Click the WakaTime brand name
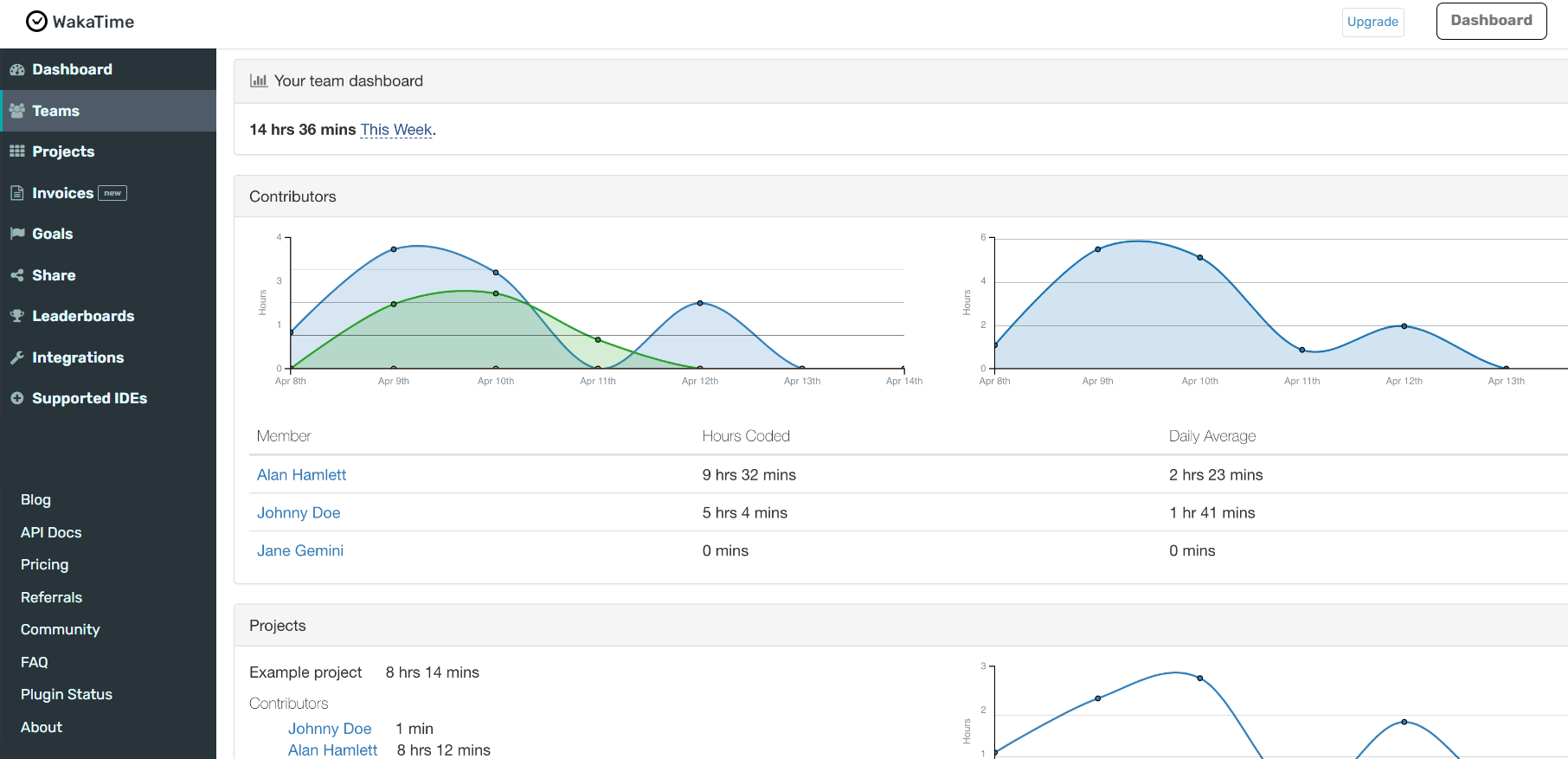Screen dimensions: 1568x759 (93, 22)
